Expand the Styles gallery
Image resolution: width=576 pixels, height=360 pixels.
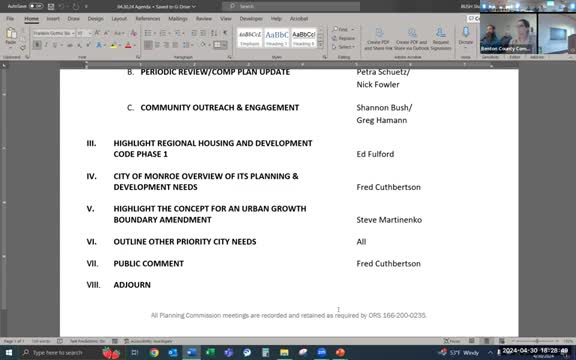pyautogui.click(x=320, y=45)
